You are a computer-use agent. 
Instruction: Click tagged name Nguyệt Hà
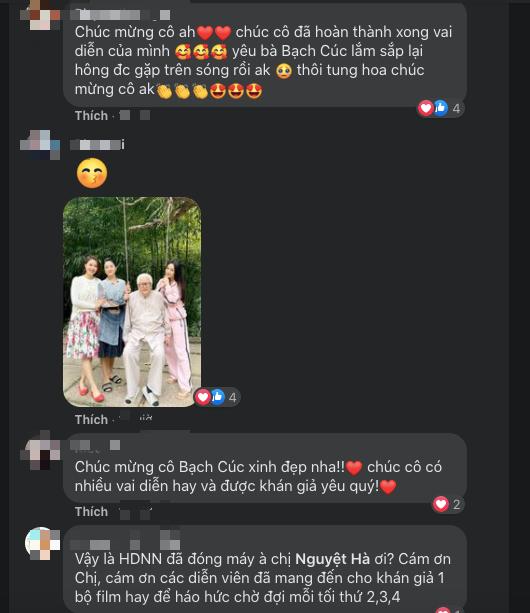332,559
